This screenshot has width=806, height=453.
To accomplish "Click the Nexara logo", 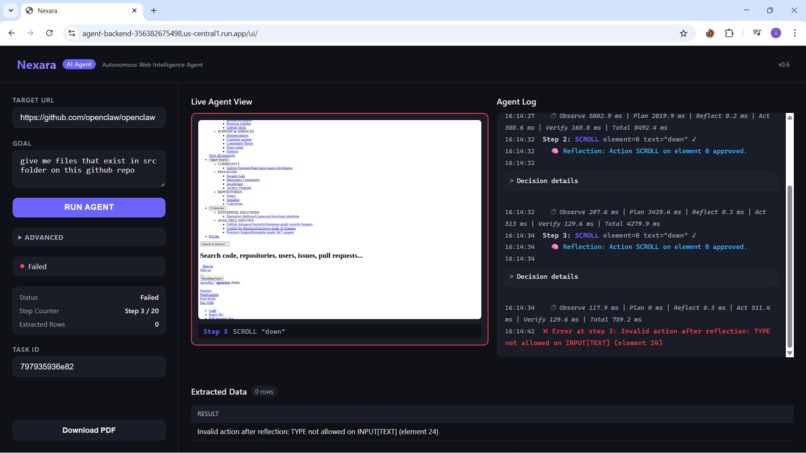I will click(36, 65).
